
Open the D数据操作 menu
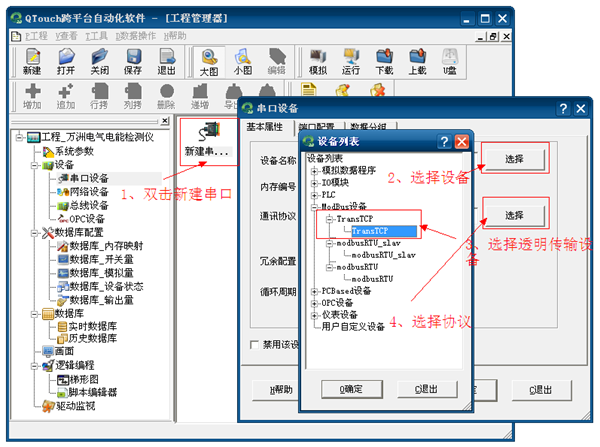point(136,36)
